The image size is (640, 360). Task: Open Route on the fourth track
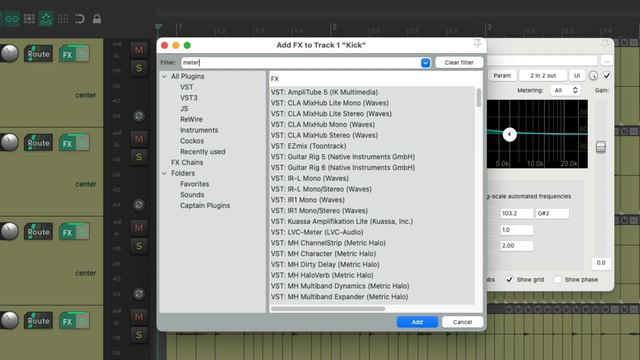pyautogui.click(x=38, y=321)
